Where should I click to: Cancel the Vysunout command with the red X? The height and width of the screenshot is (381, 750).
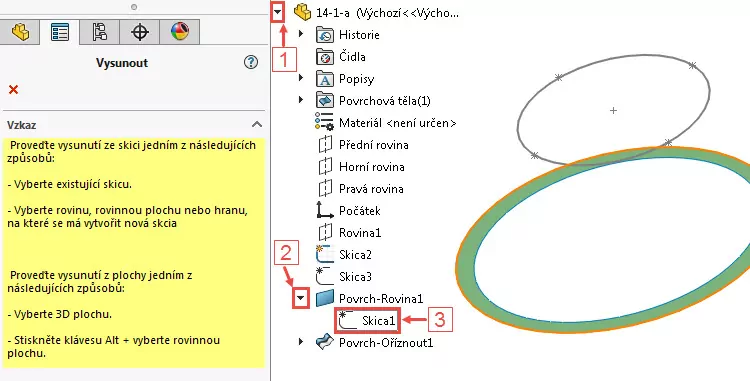coord(13,89)
